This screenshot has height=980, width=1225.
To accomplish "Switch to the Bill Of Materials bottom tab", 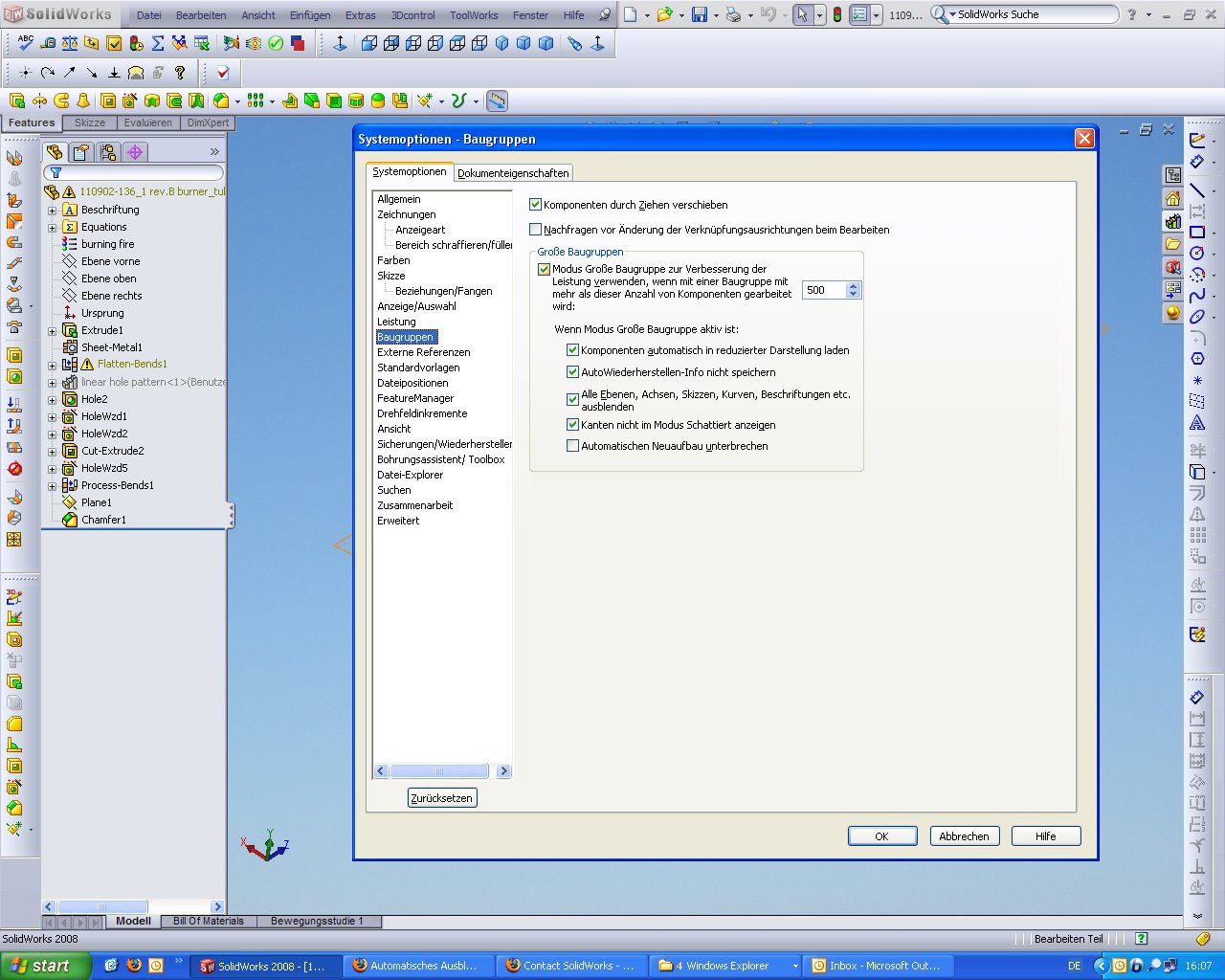I will (208, 921).
